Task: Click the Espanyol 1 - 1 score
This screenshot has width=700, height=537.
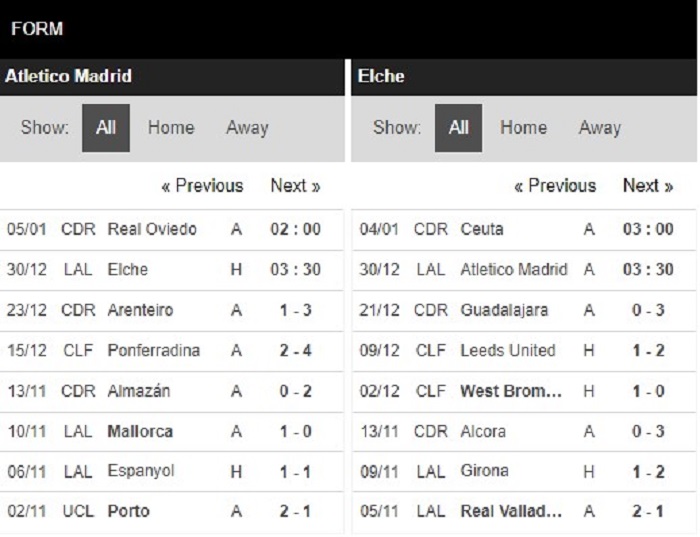Action: click(x=296, y=472)
